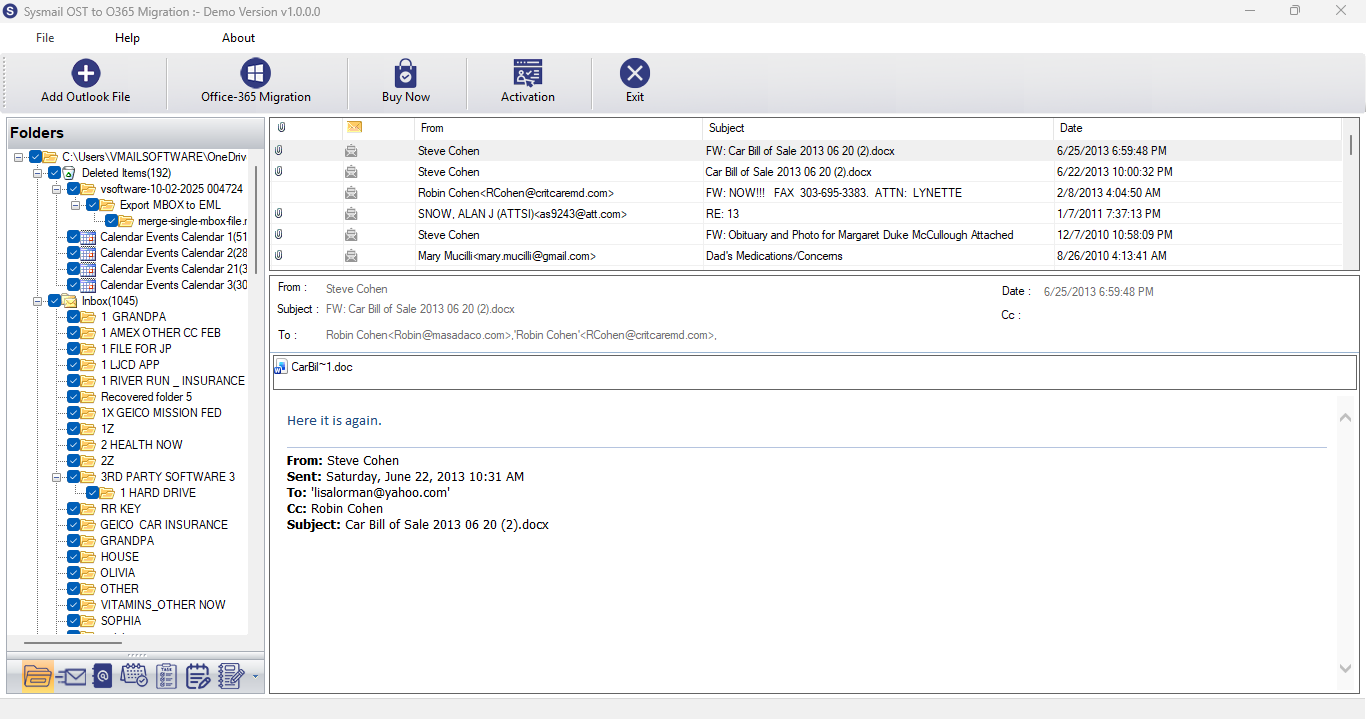Click the envelope icon in Robin Cohen message row

coord(352,193)
